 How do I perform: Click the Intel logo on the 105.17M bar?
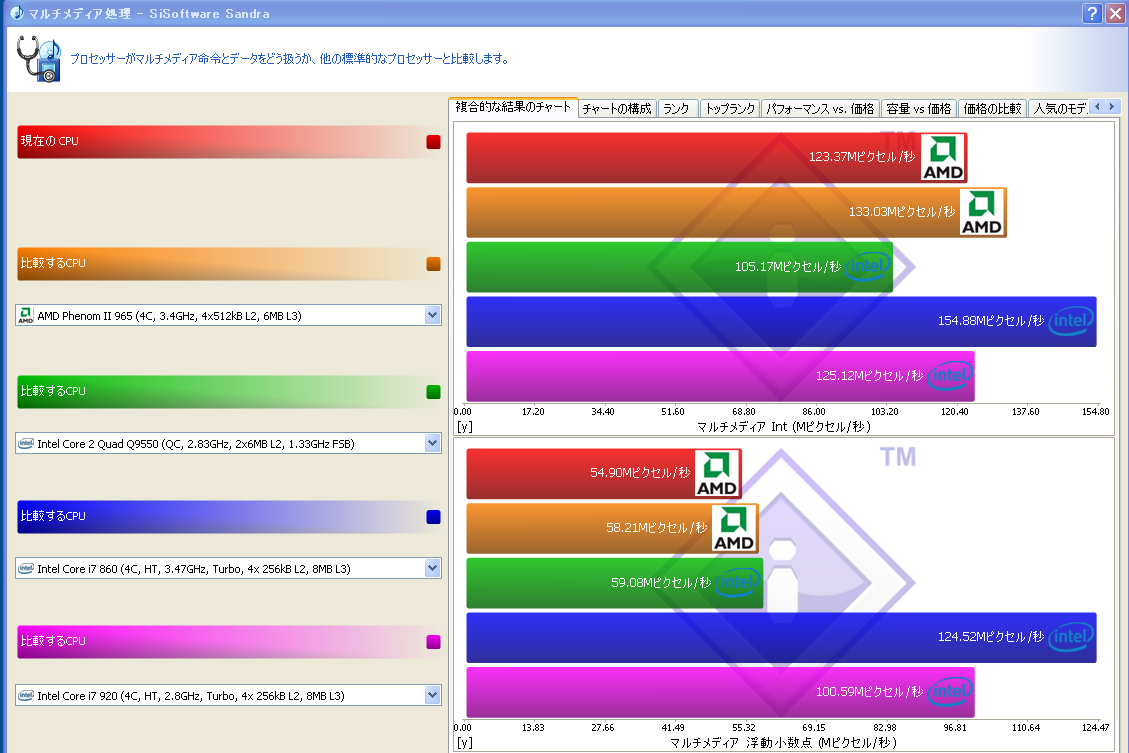[x=868, y=266]
